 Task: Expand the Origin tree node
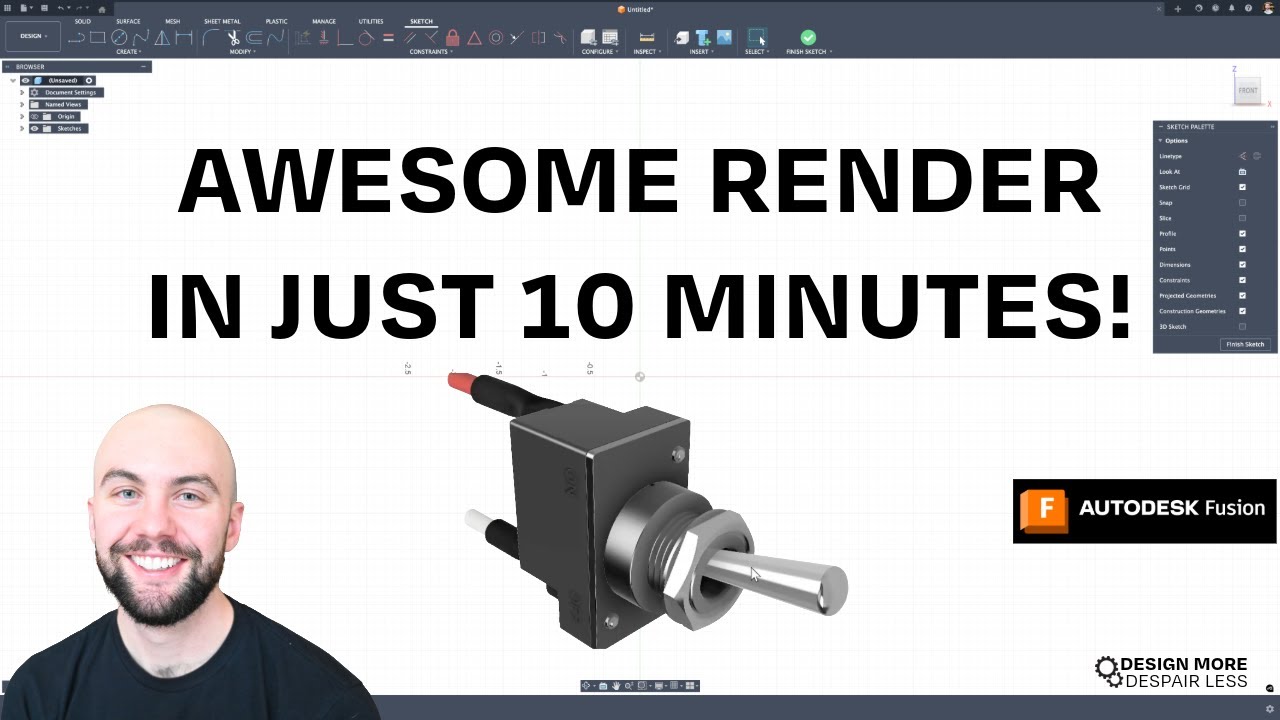[x=22, y=117]
